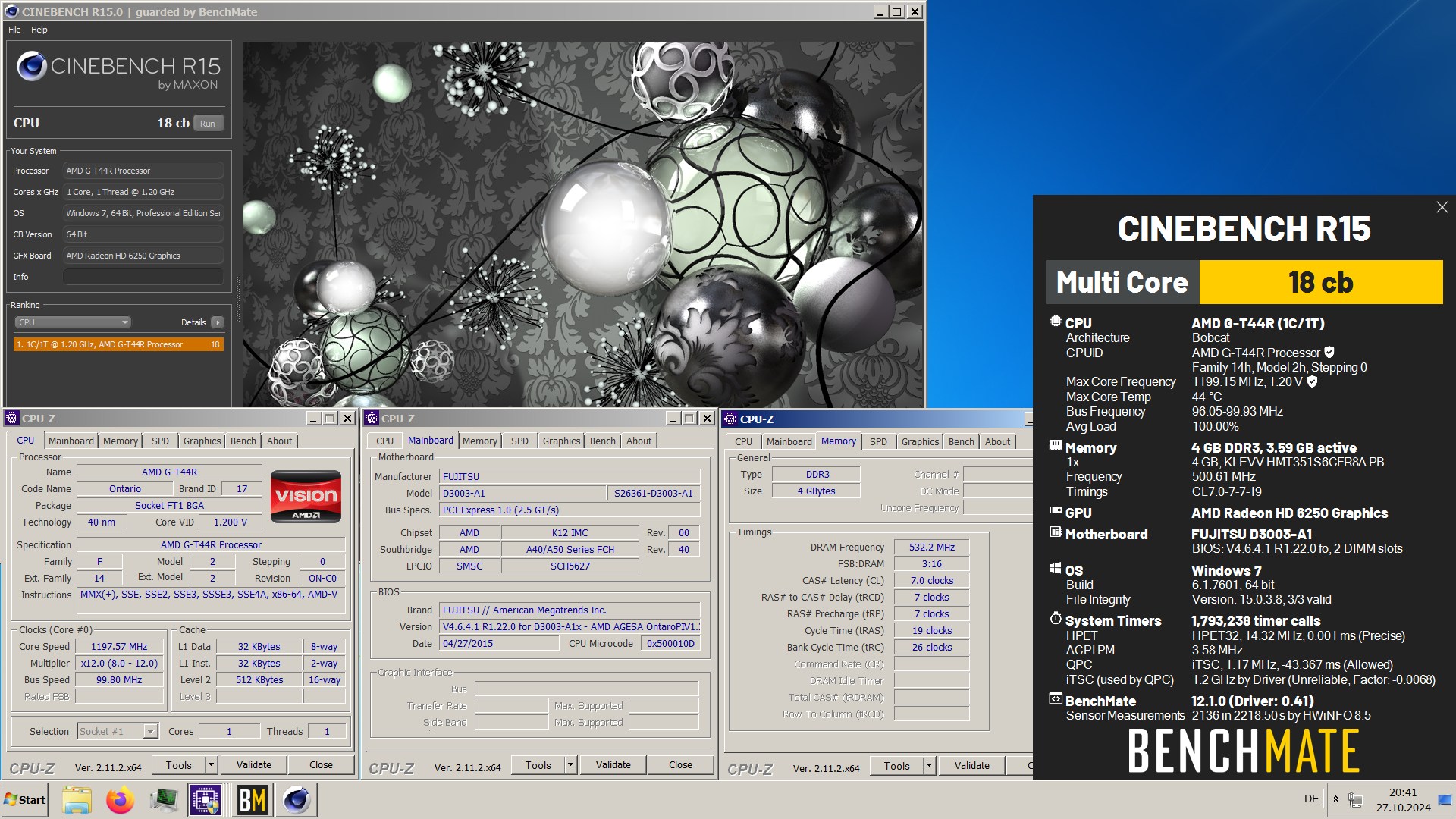Open Bench tab in Memory CPU-Z window
The image size is (1456, 819).
(962, 441)
